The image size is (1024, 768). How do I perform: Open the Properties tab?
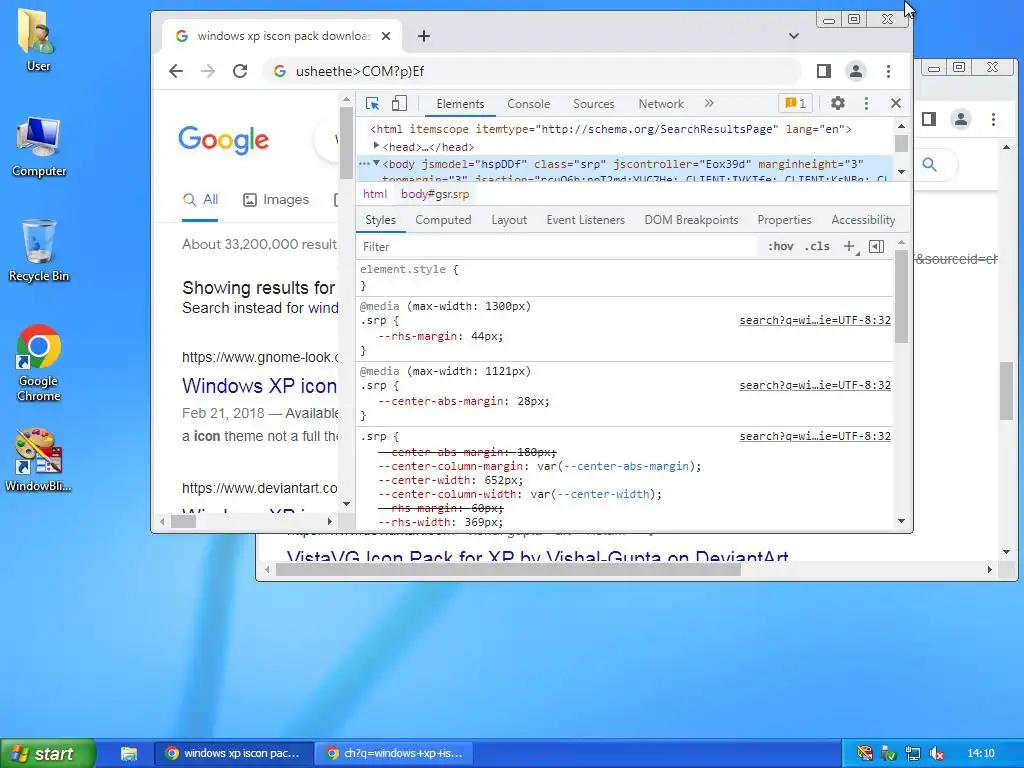pyautogui.click(x=784, y=220)
